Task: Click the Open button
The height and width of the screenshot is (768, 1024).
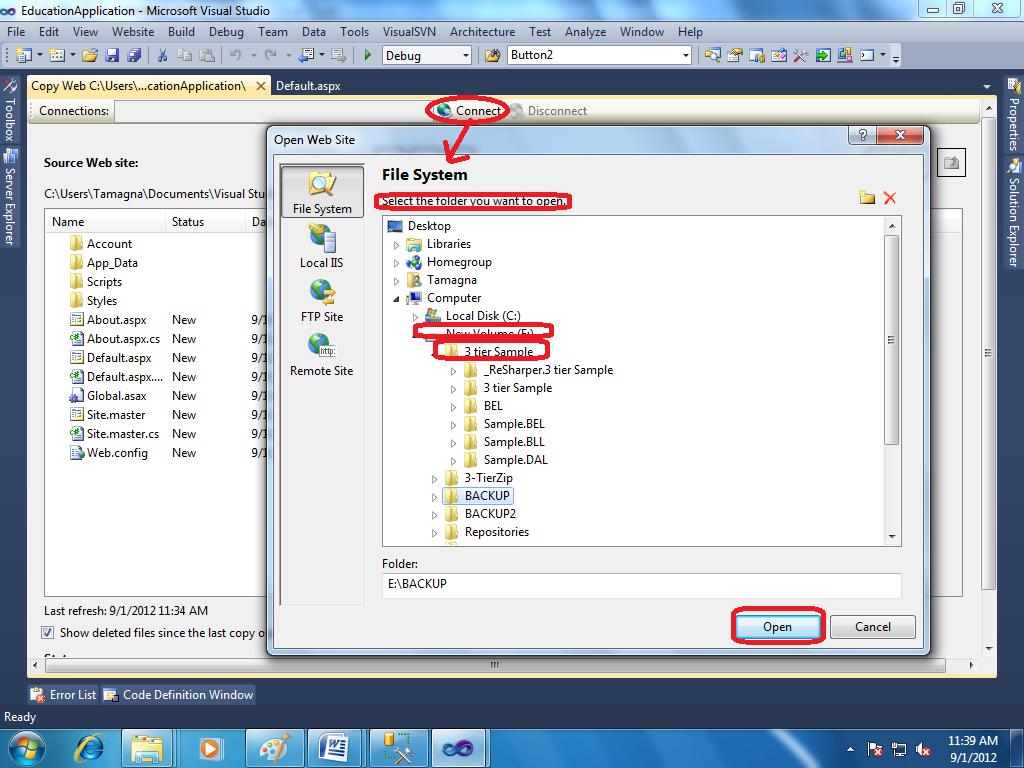Action: (777, 627)
